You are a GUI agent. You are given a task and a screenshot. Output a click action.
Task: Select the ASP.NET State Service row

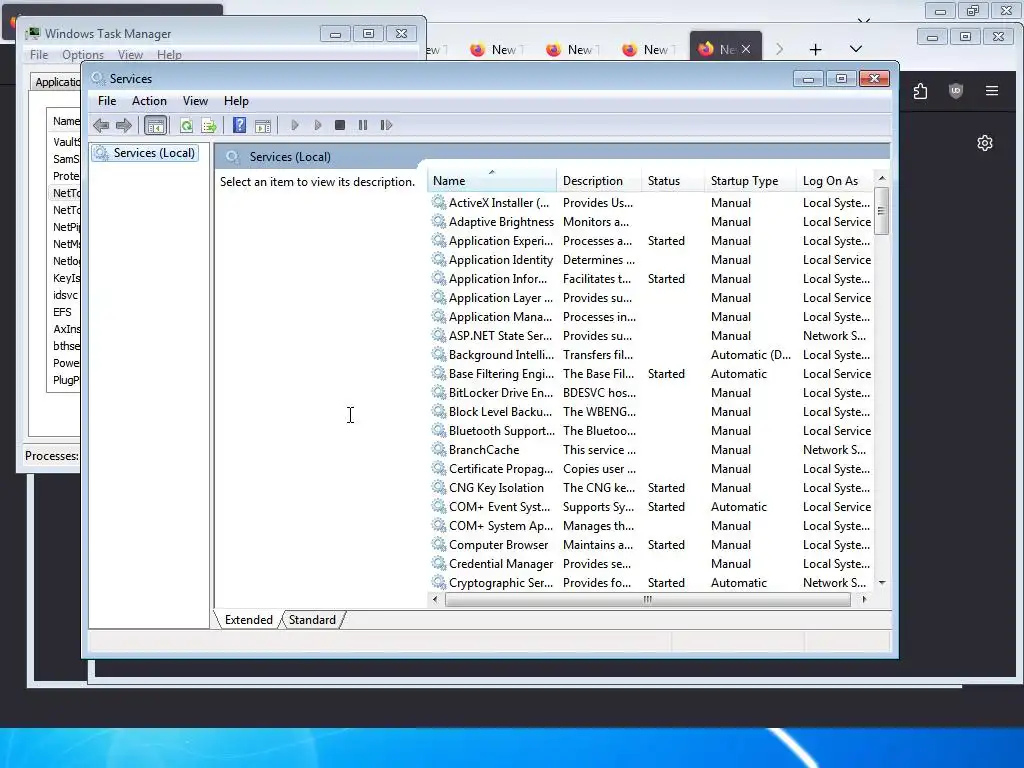click(652, 336)
